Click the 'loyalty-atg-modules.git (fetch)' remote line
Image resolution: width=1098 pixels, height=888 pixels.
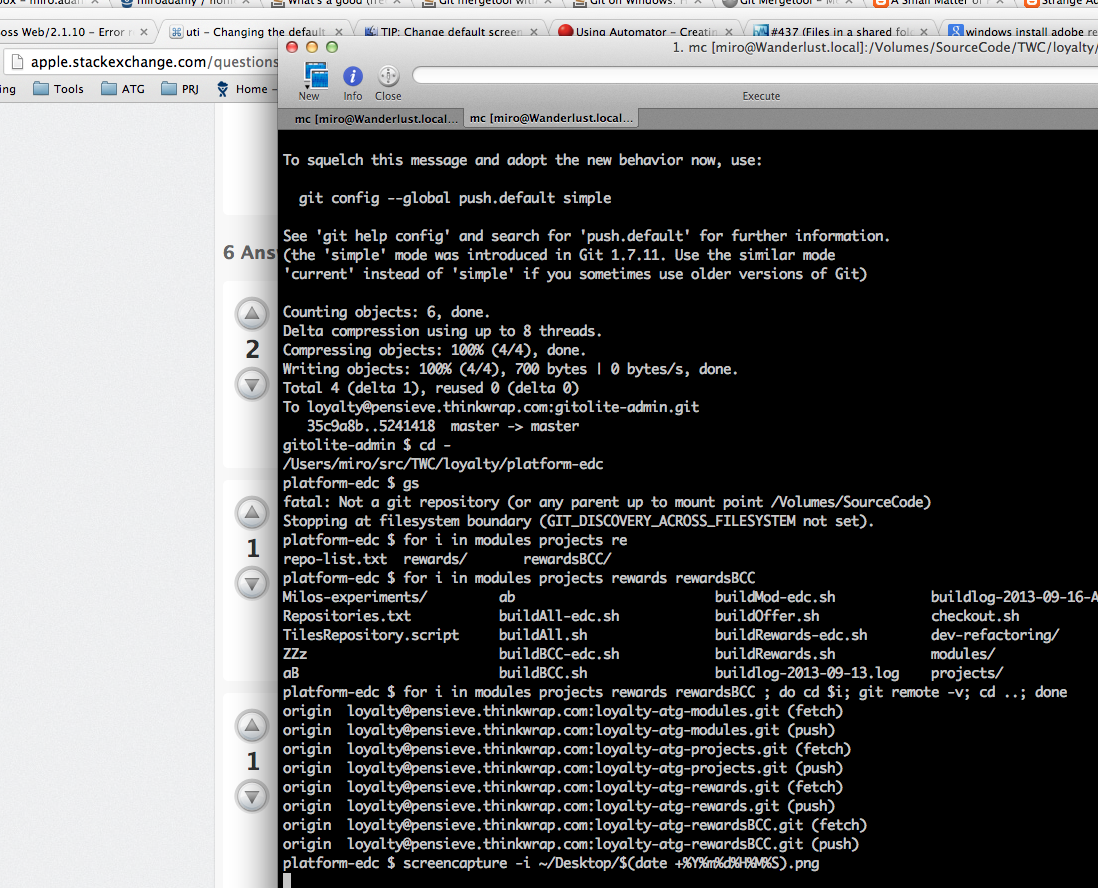(563, 711)
